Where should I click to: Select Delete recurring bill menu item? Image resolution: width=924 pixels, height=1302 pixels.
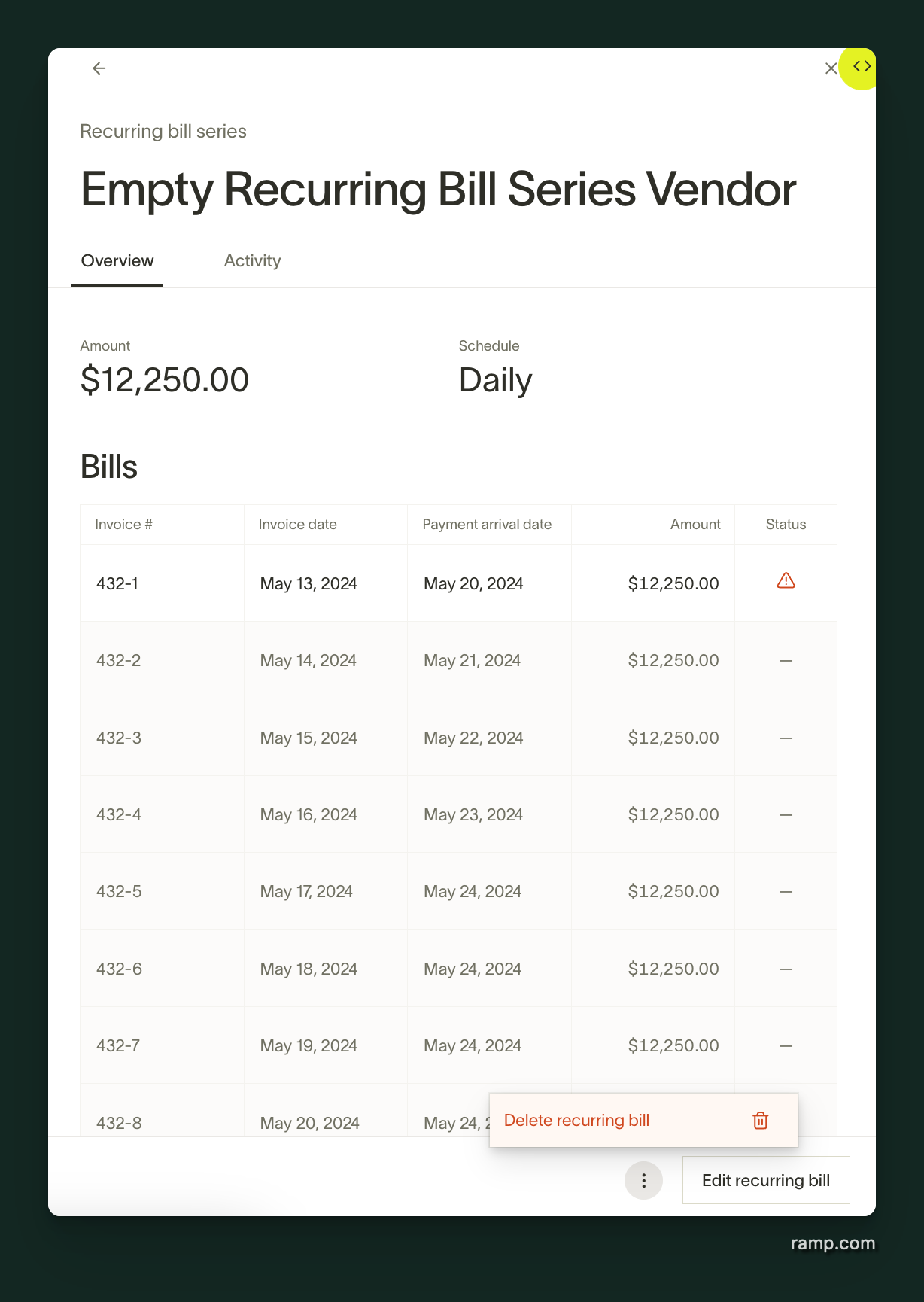click(643, 1121)
